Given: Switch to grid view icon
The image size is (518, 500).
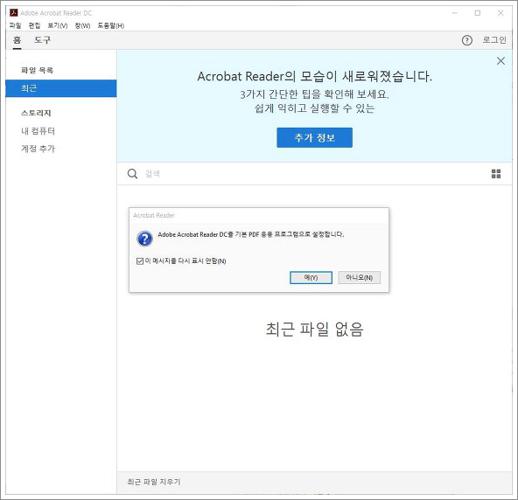Looking at the screenshot, I should point(496,174).
